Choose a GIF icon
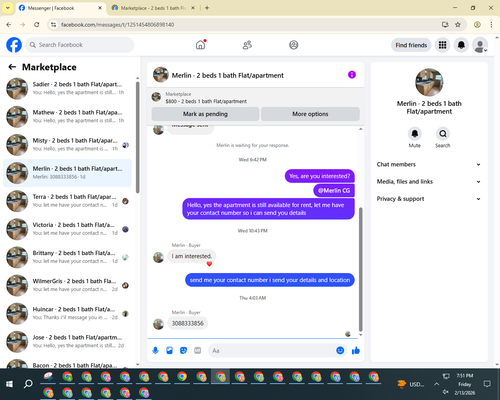Viewport: 500px width, 400px height. [x=198, y=350]
